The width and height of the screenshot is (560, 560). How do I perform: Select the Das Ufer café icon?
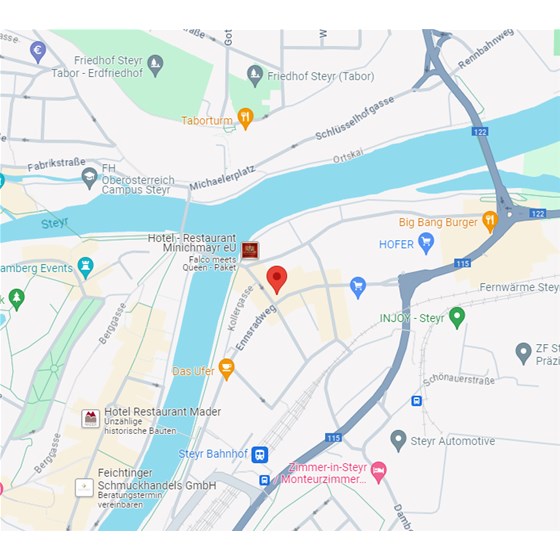(x=226, y=369)
